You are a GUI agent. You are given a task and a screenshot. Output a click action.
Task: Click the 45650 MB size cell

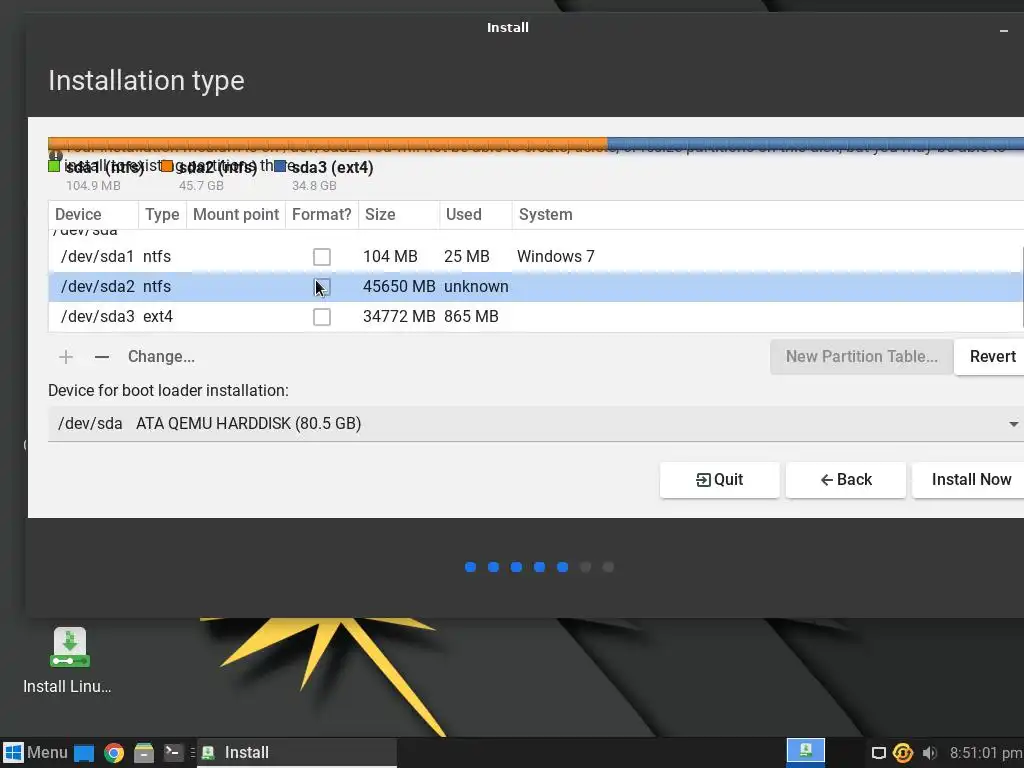pyautogui.click(x=399, y=287)
